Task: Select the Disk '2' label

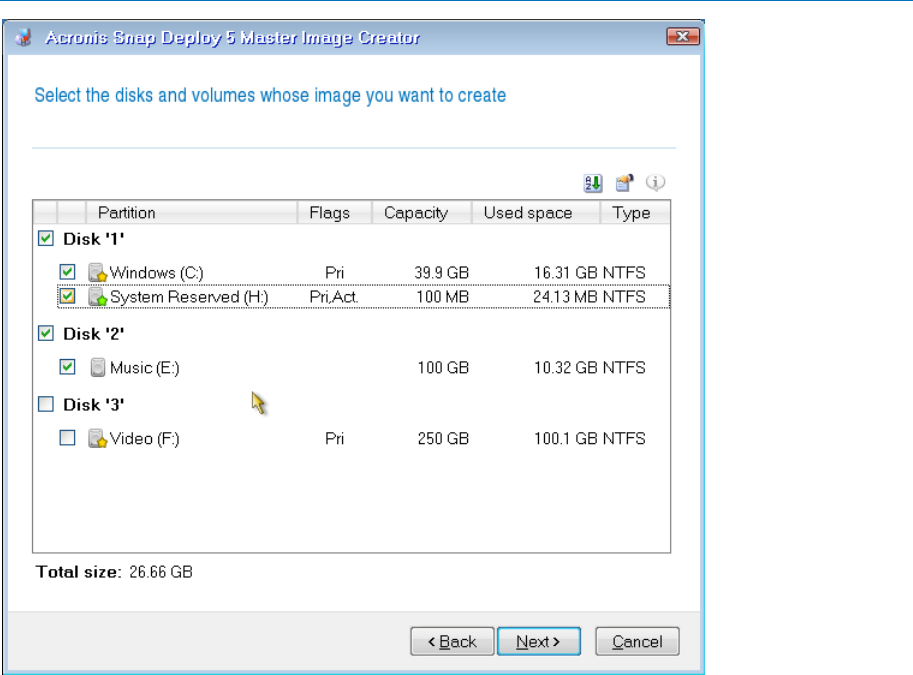Action: (x=94, y=334)
